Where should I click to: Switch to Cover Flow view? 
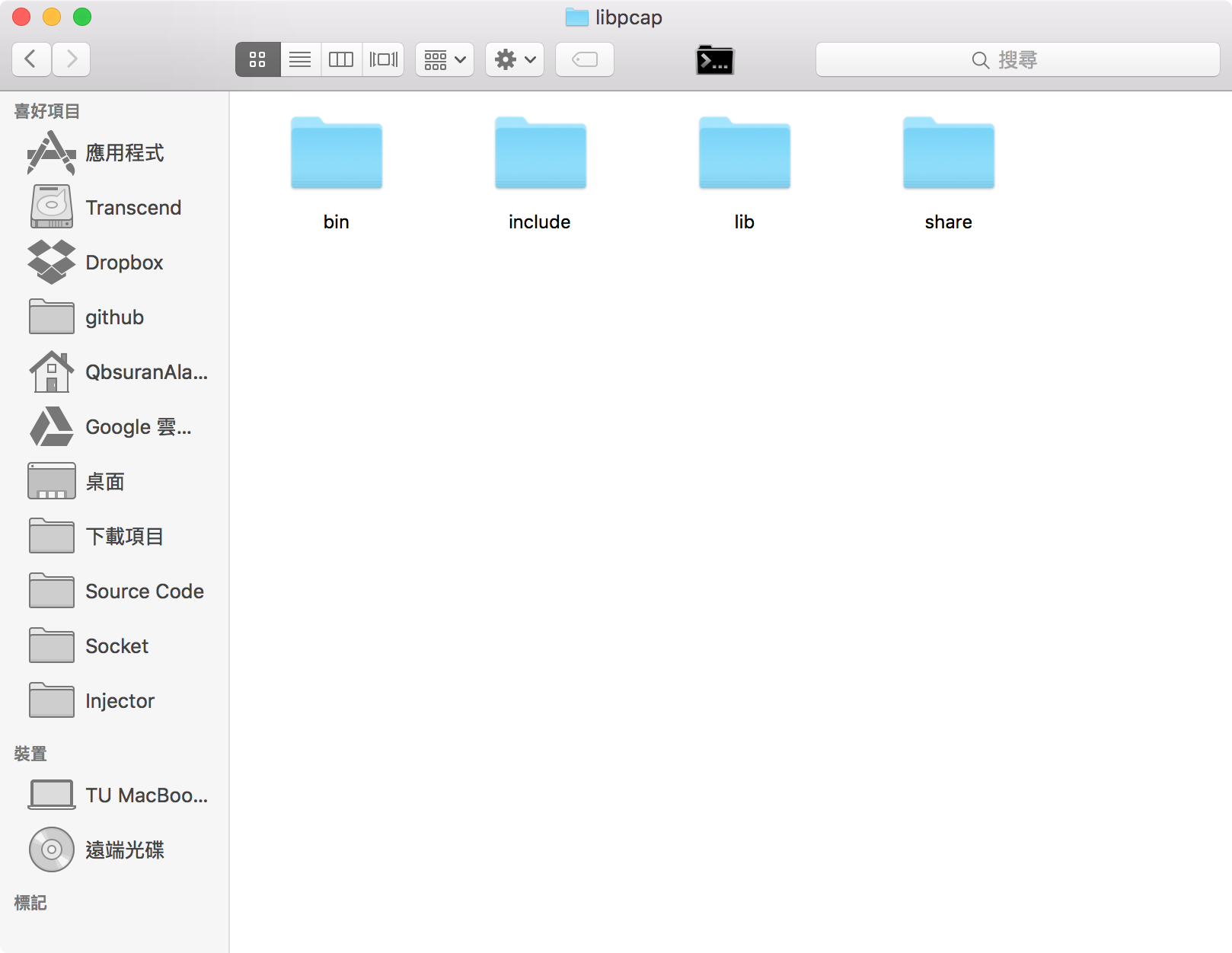383,59
